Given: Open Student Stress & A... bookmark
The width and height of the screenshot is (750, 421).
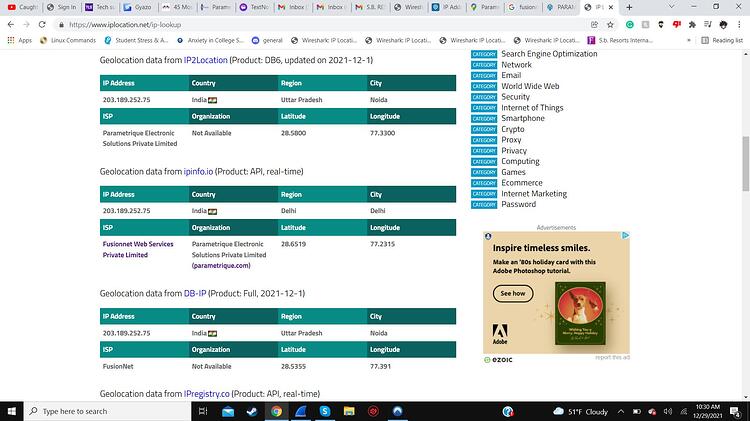Looking at the screenshot, I should tap(136, 40).
